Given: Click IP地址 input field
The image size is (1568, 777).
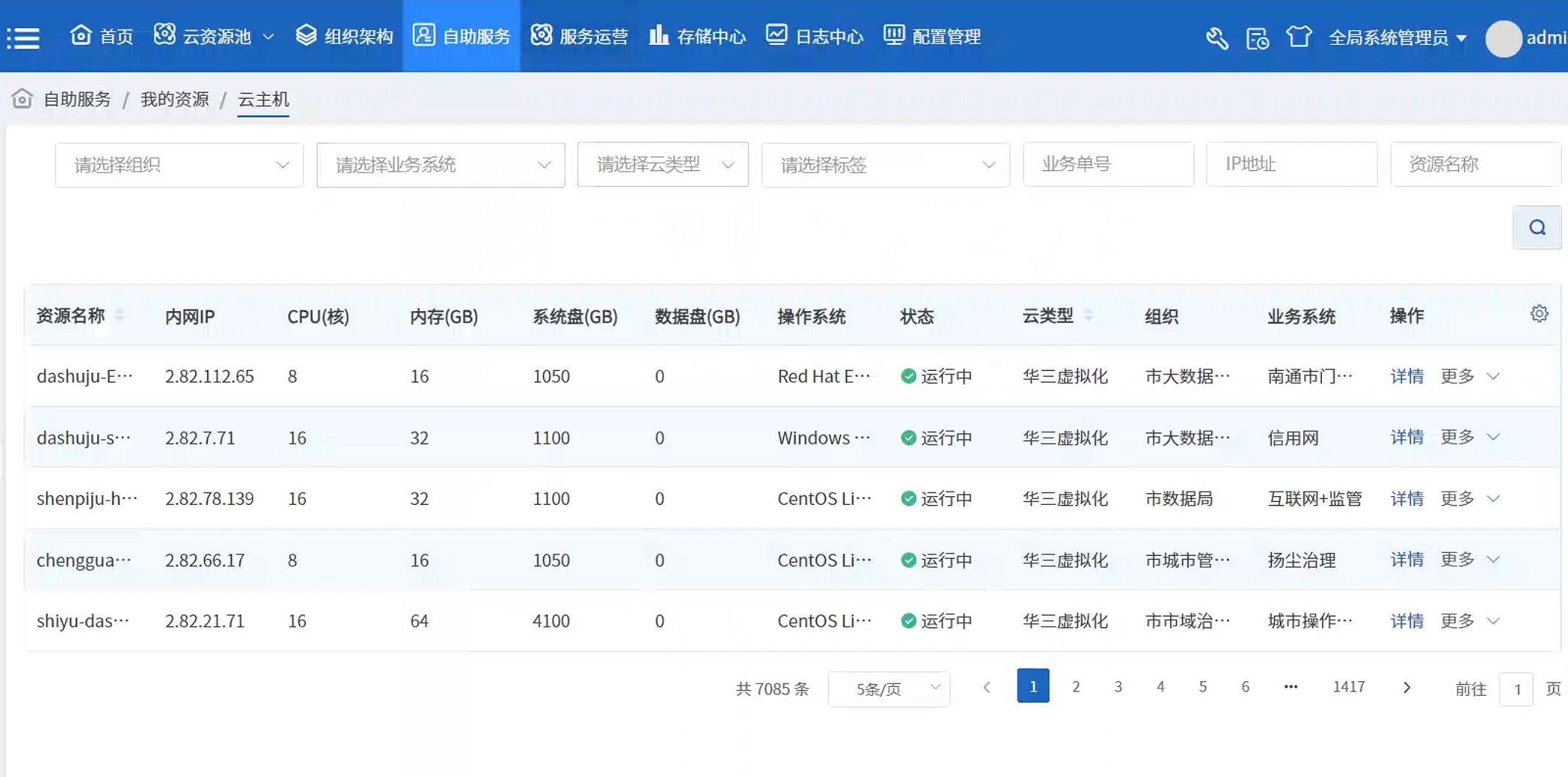Looking at the screenshot, I should [1292, 164].
